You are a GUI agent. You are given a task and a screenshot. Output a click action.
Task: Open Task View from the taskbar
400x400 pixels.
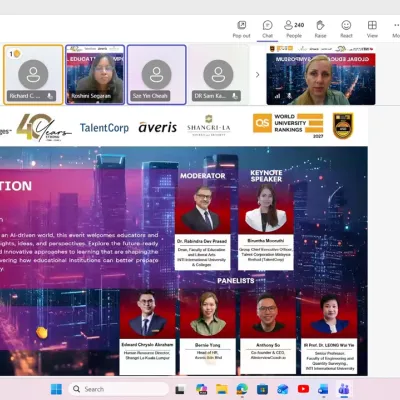180,389
